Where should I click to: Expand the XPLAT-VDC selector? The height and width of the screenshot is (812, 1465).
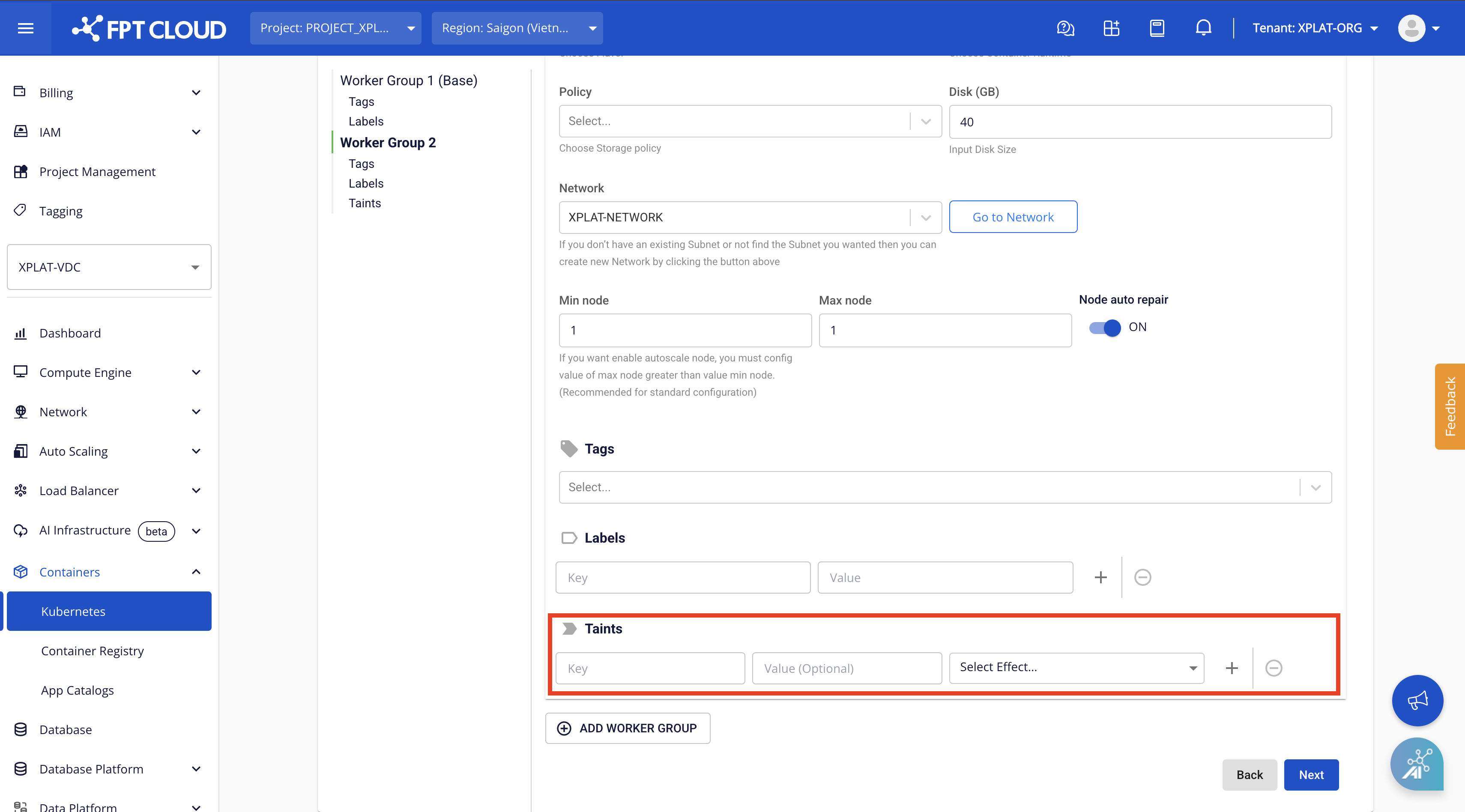pyautogui.click(x=109, y=267)
